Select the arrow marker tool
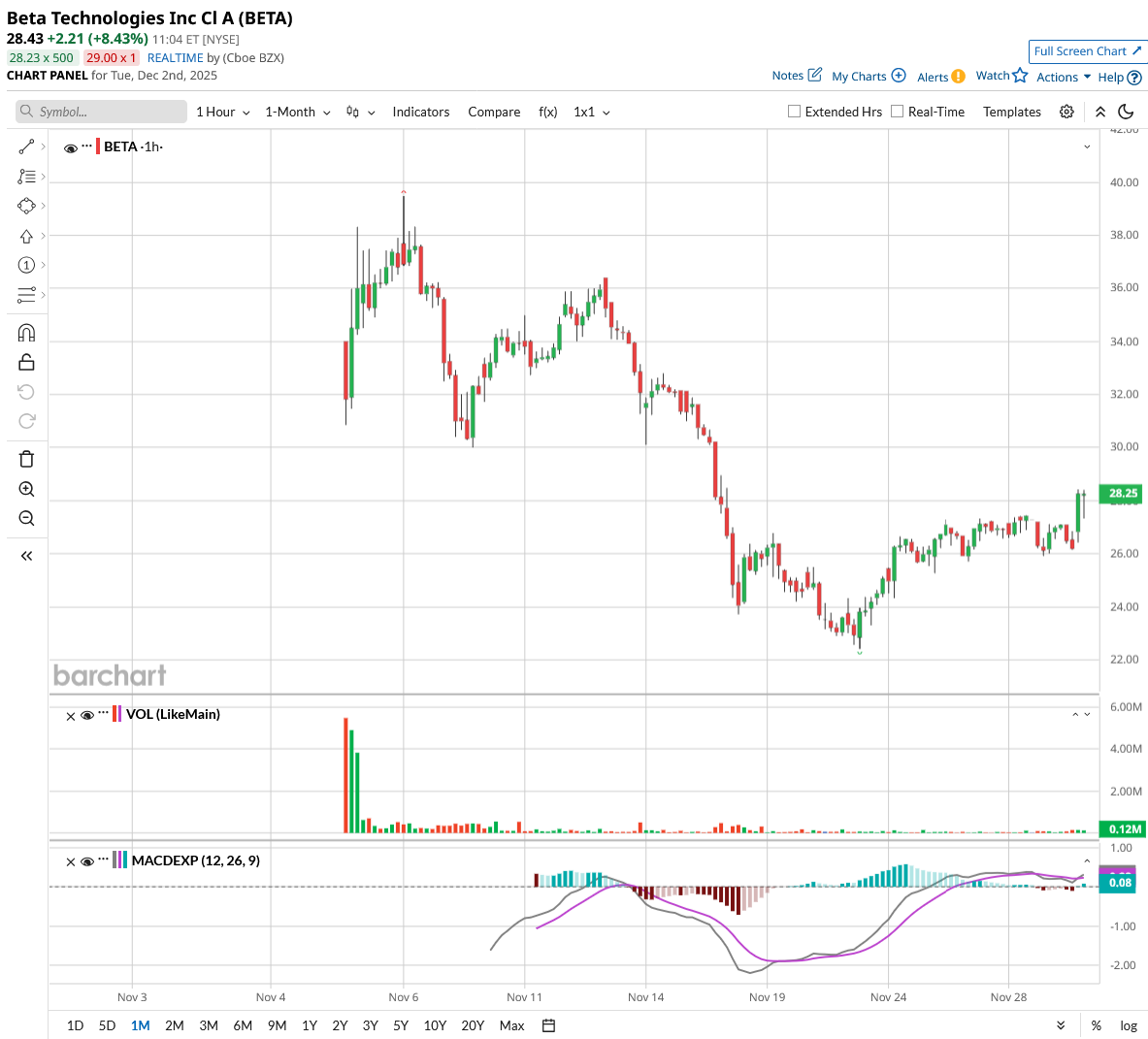Image resolution: width=1148 pixels, height=1039 pixels. tap(26, 237)
